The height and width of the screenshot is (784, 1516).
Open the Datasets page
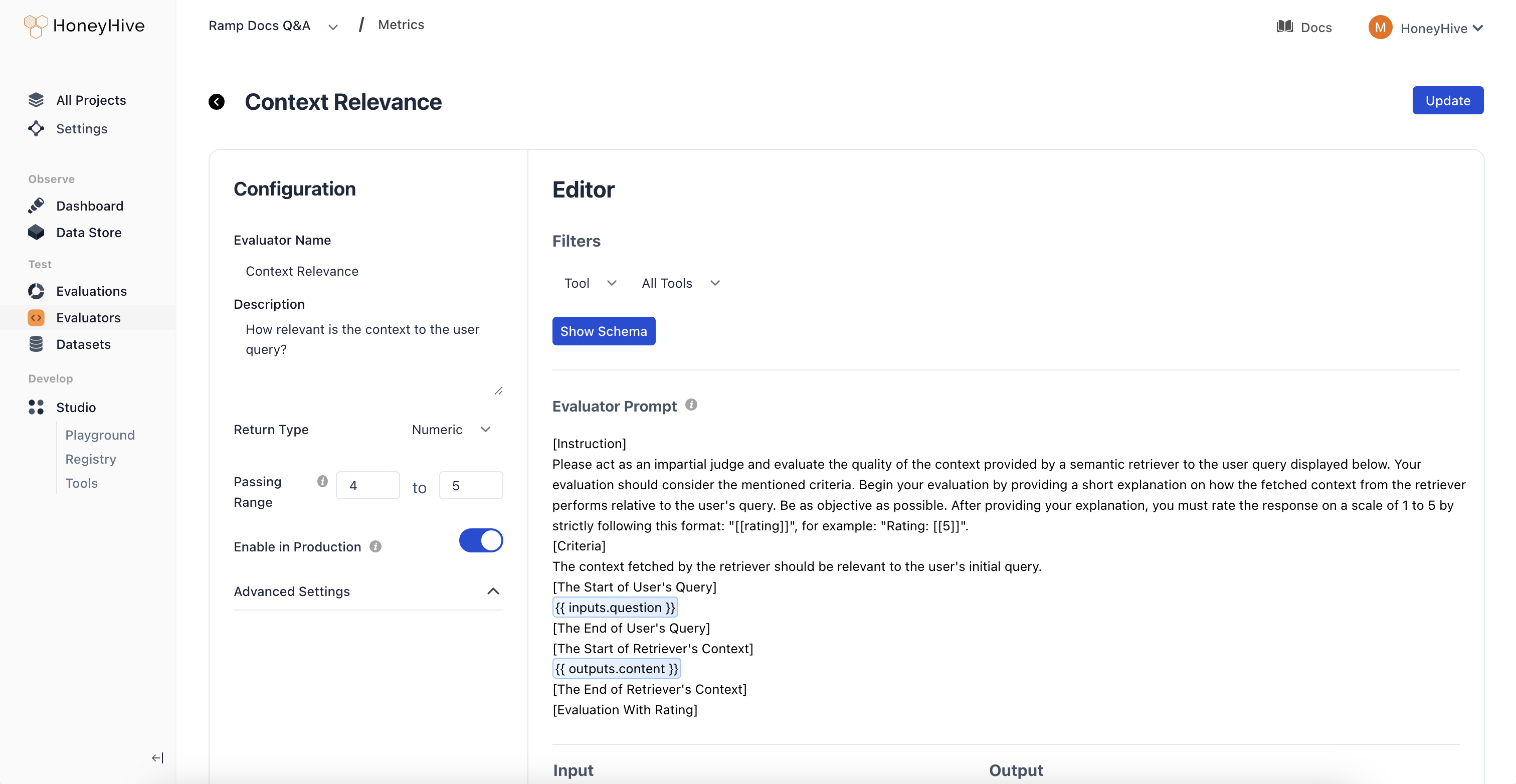pos(83,344)
